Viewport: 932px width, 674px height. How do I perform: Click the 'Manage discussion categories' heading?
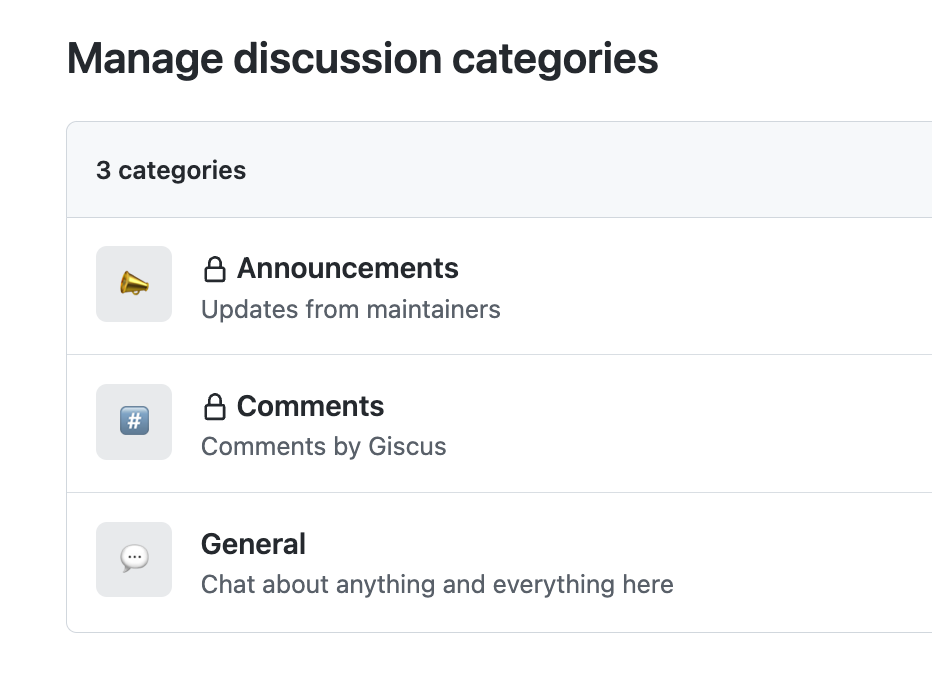362,58
